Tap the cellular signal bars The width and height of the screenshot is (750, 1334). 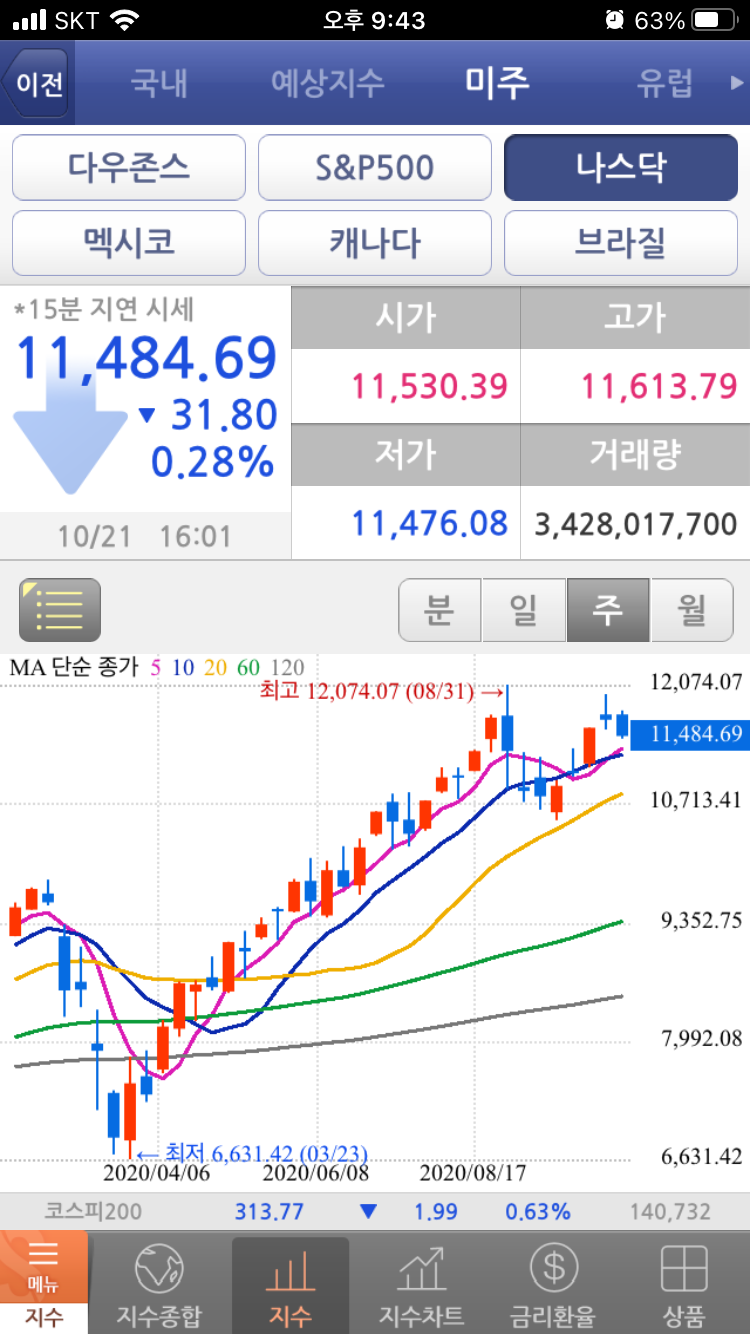(30, 20)
